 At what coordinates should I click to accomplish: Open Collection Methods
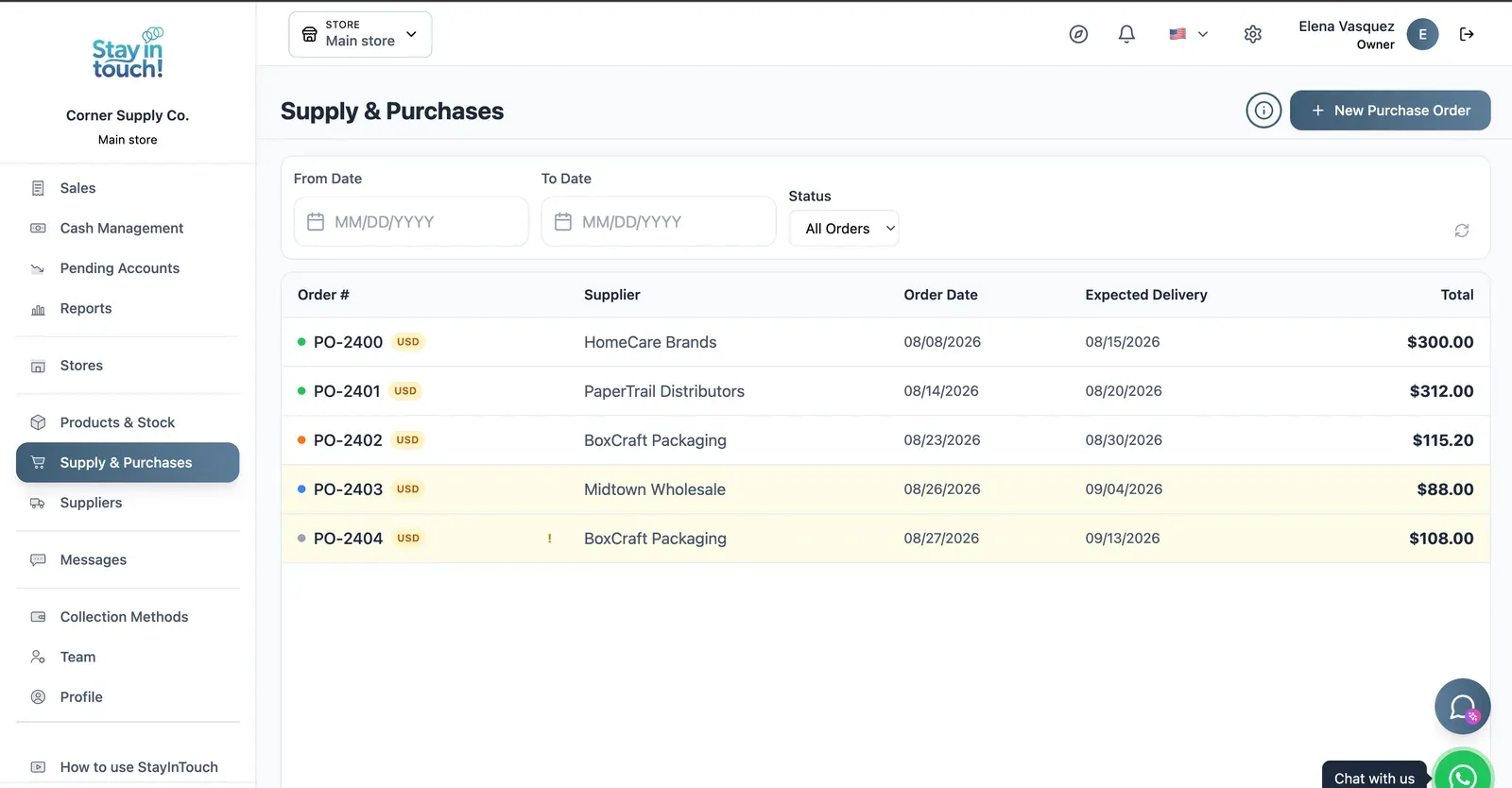click(128, 617)
